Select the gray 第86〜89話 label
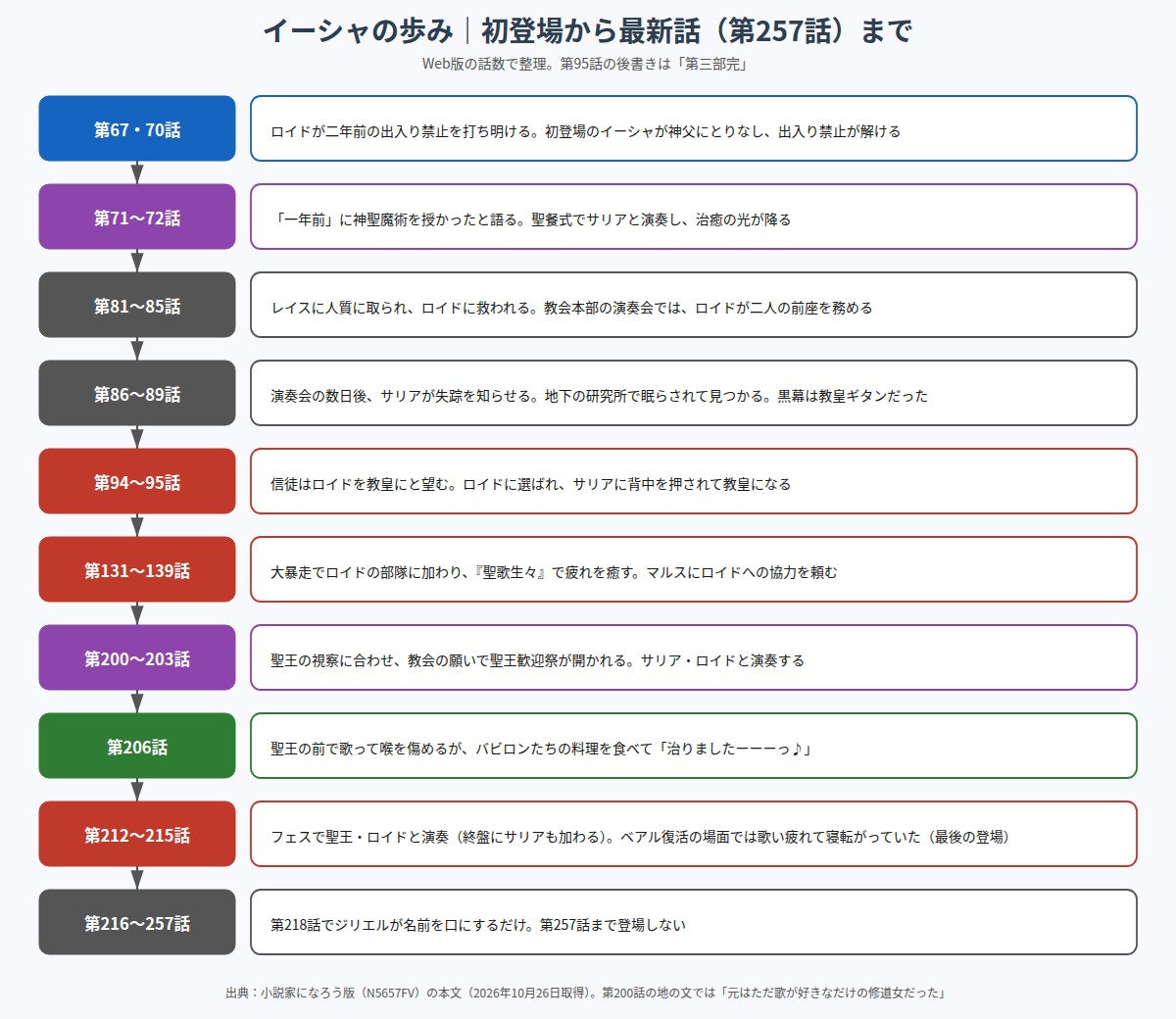The image size is (1176, 1019). click(x=137, y=393)
